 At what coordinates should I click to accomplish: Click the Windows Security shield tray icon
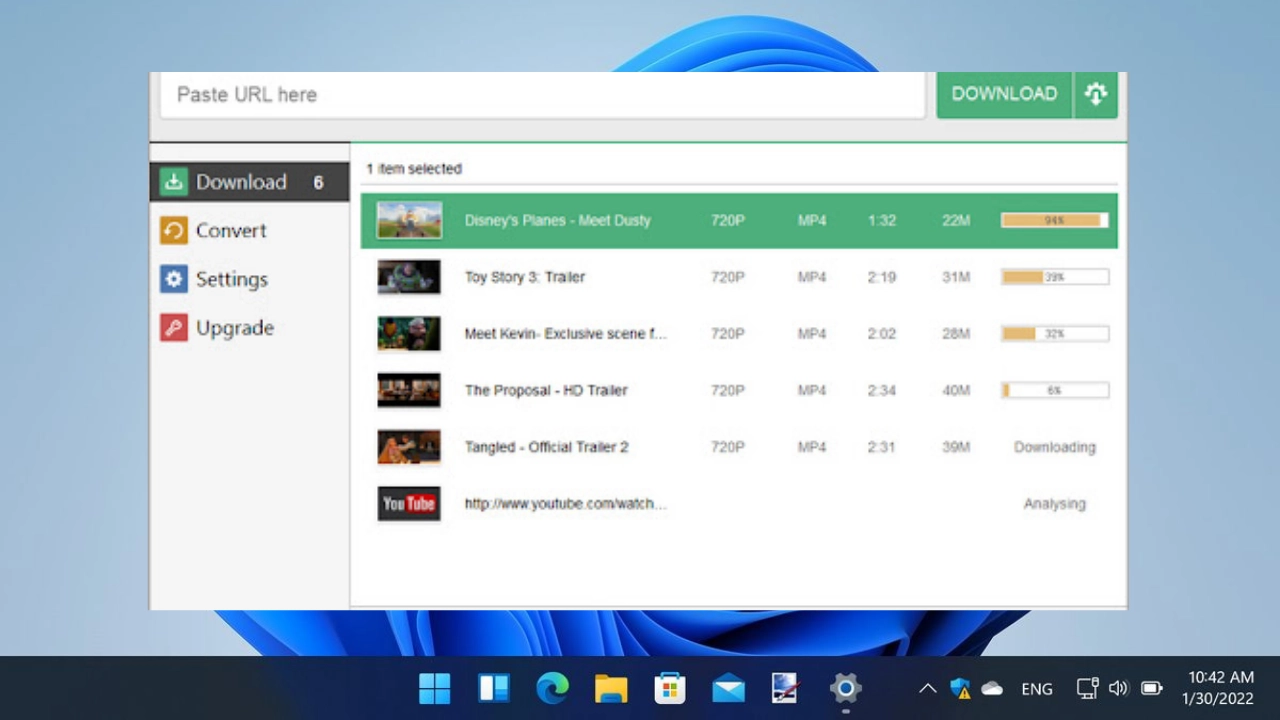960,688
